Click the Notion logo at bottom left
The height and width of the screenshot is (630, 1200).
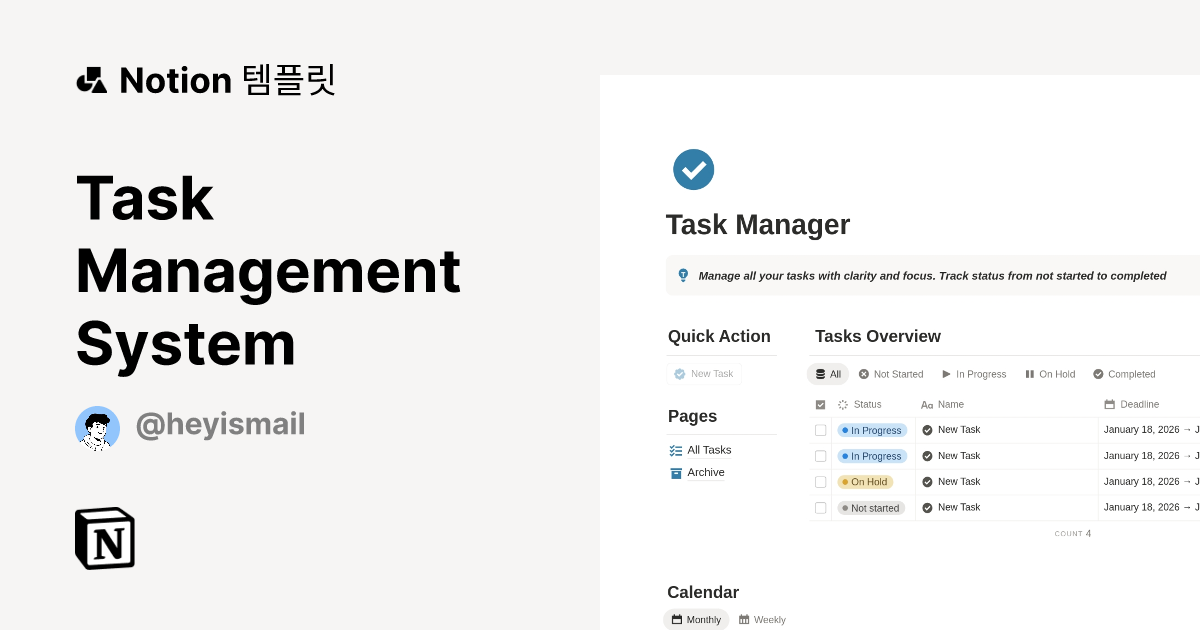tap(104, 538)
